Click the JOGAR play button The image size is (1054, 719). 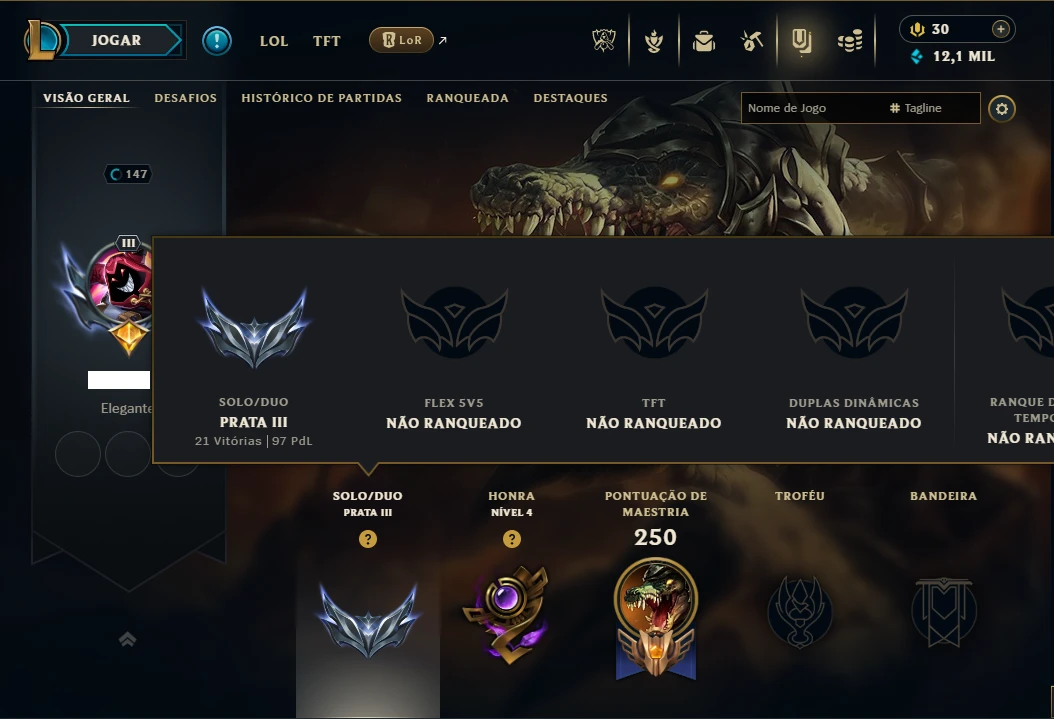(116, 40)
